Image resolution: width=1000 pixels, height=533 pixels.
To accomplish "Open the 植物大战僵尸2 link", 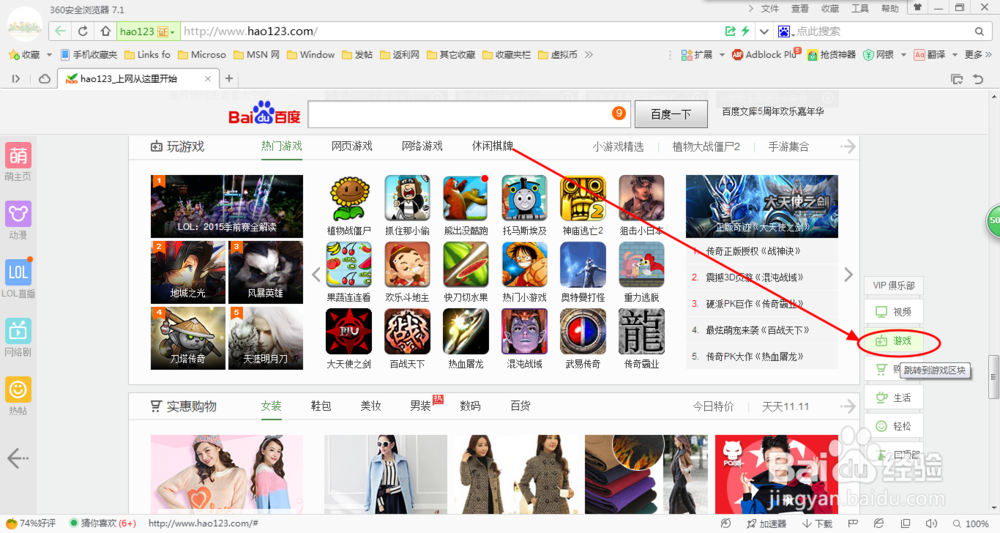I will click(x=706, y=147).
